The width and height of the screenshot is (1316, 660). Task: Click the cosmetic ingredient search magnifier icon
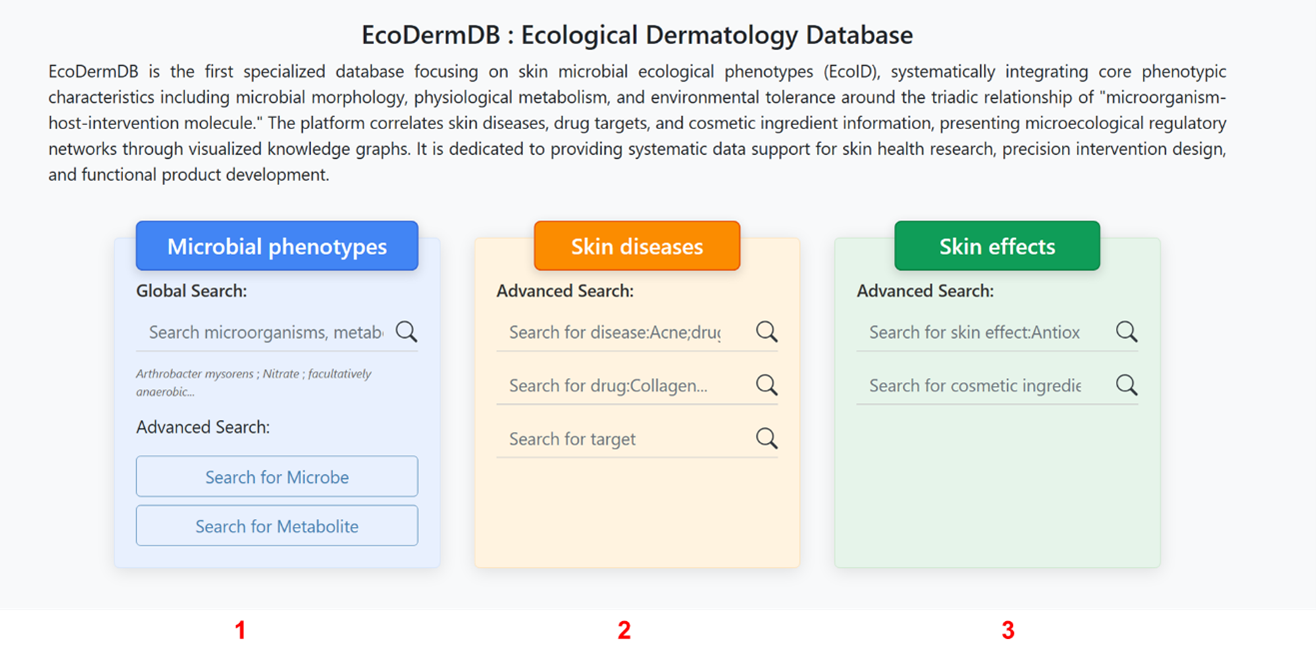click(x=1127, y=385)
